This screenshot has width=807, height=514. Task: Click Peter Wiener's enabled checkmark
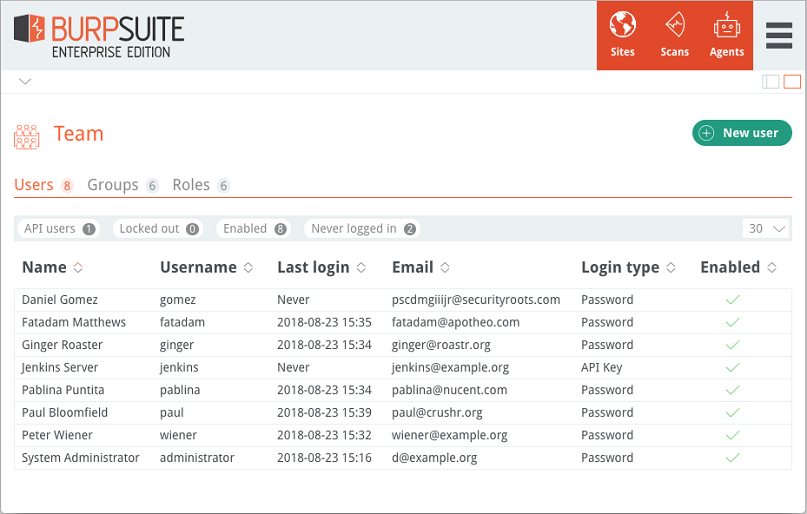pyautogui.click(x=732, y=435)
